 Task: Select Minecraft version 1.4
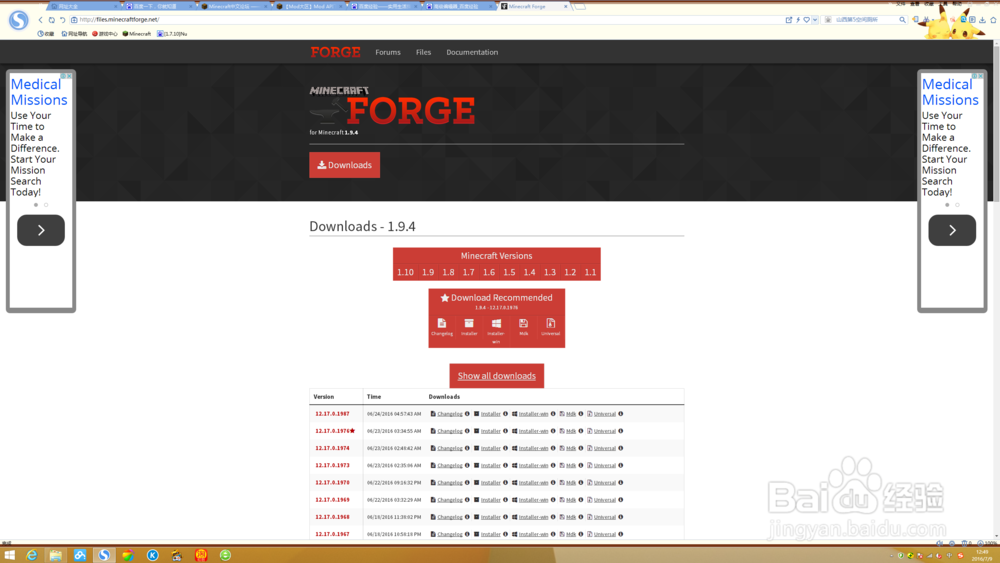[529, 272]
